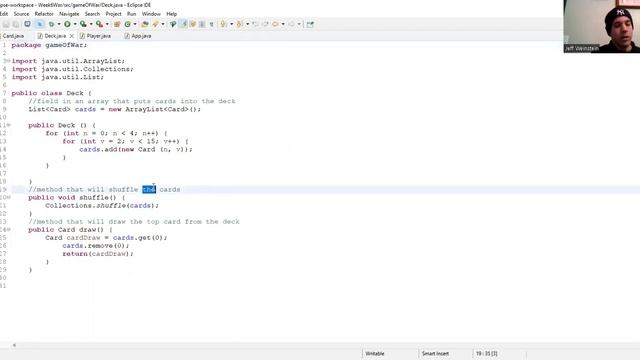Run the program with the green play icon
This screenshot has height=360, width=640.
67,24
